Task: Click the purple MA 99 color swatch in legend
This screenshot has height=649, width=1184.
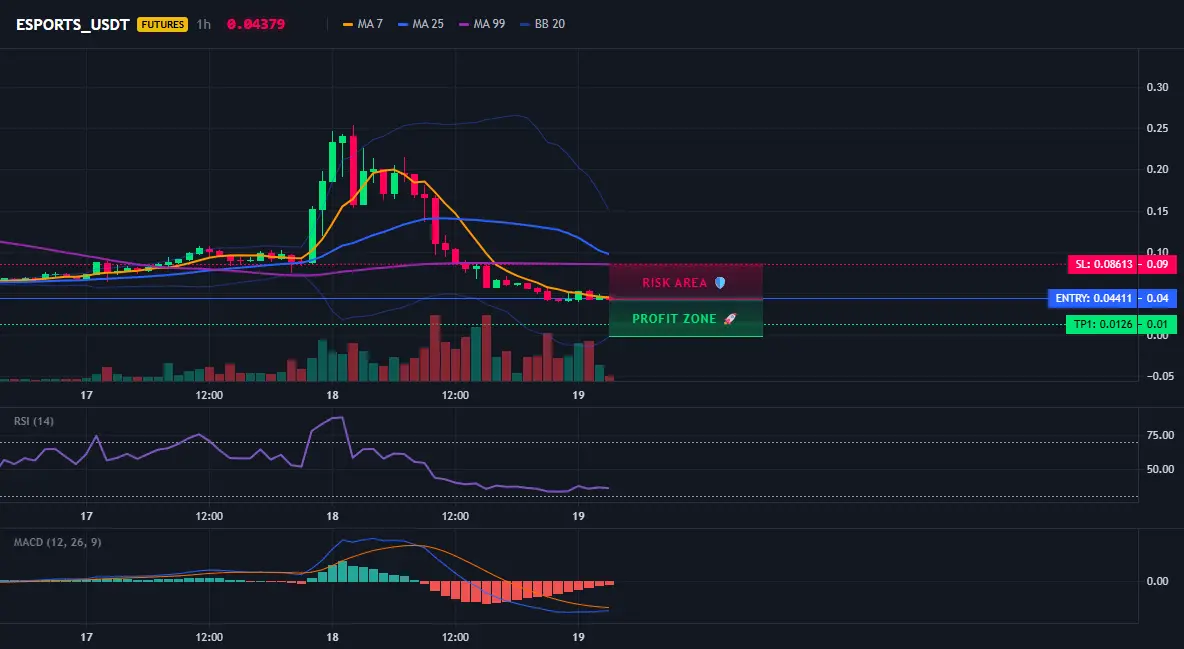Action: pos(464,24)
